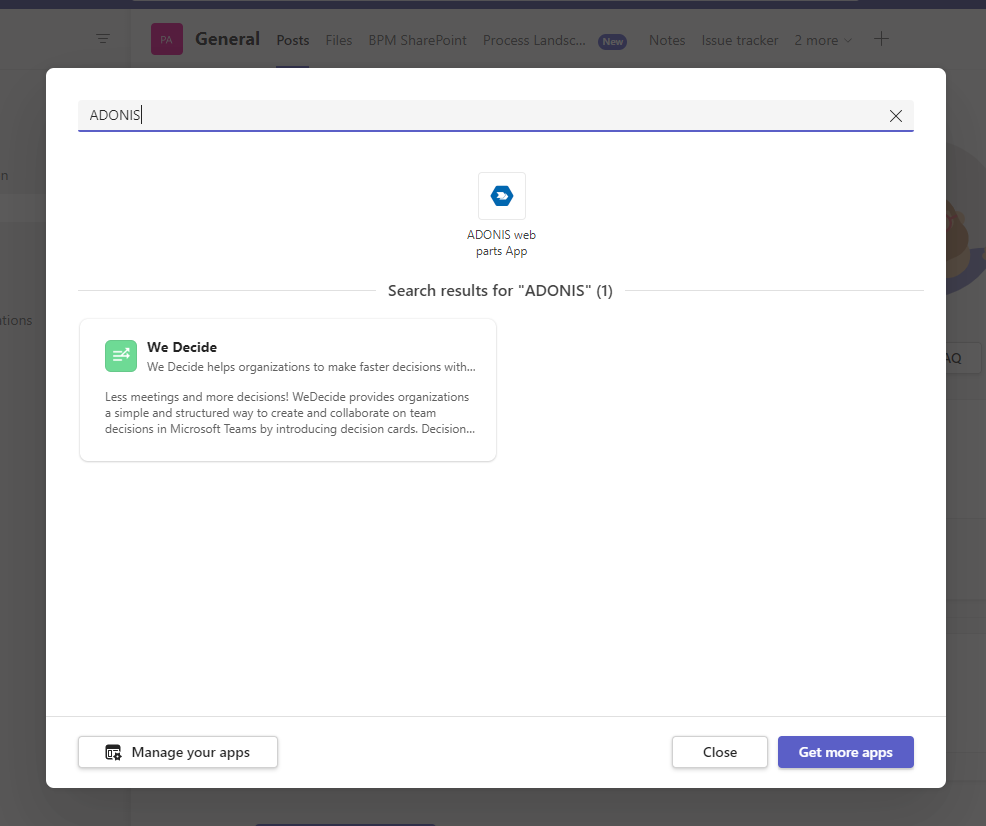Click the PA team avatar
This screenshot has height=826, width=986.
pyautogui.click(x=167, y=40)
